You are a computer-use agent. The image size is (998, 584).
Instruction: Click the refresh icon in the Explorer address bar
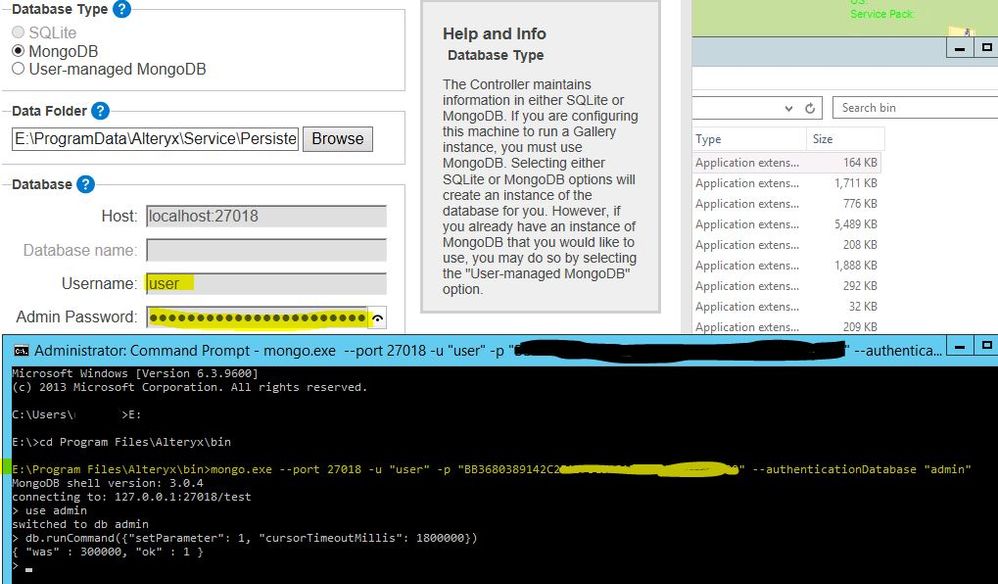point(810,108)
